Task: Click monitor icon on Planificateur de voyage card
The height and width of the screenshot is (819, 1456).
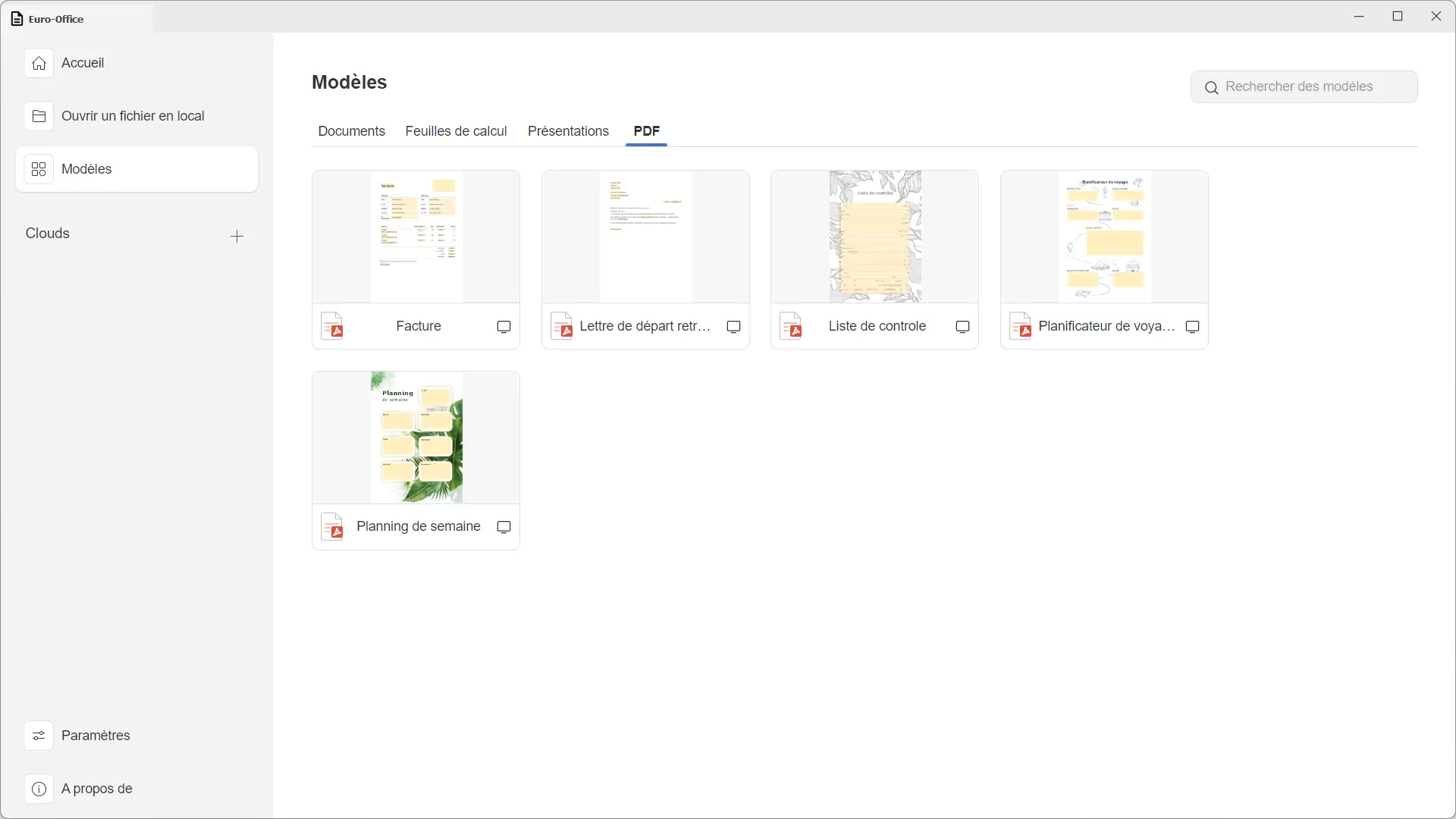Action: [x=1192, y=327]
